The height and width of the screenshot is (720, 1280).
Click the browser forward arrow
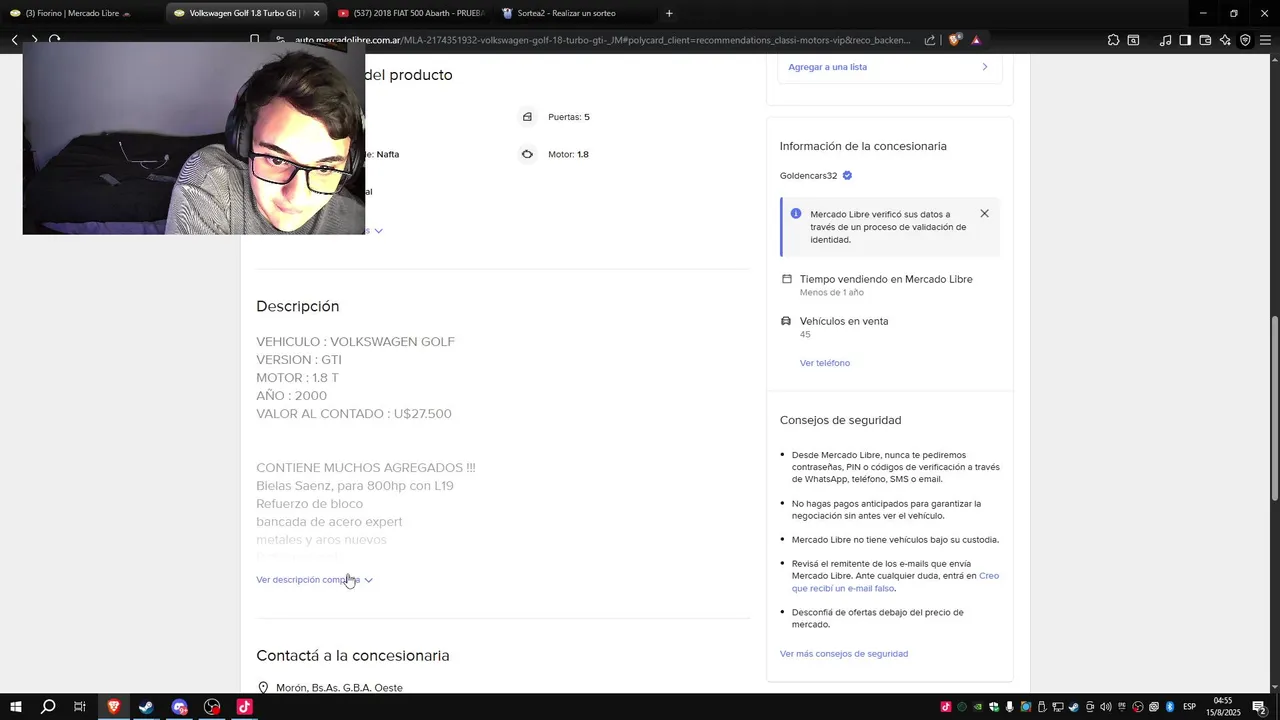click(34, 40)
